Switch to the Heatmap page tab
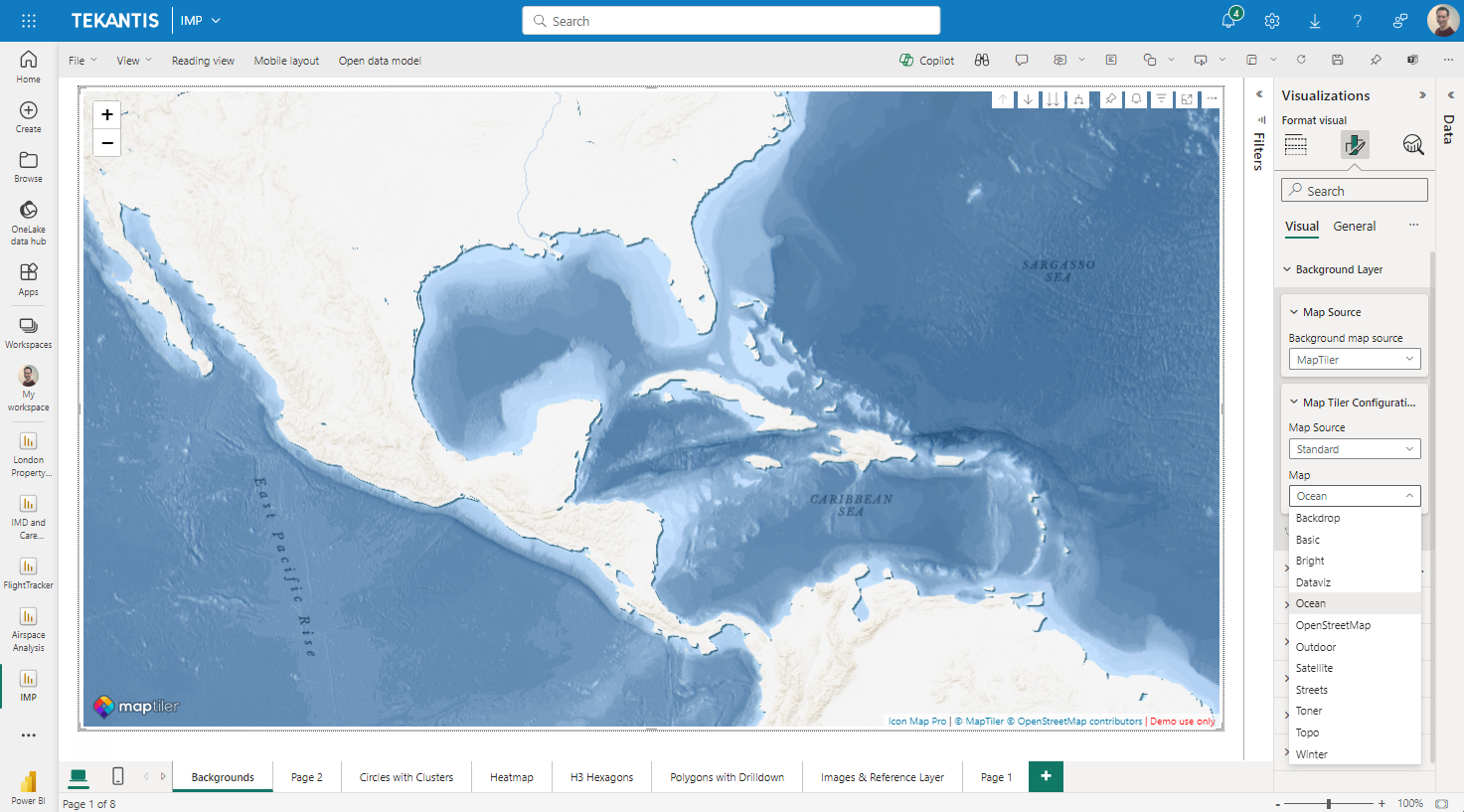The image size is (1464, 812). pyautogui.click(x=511, y=776)
